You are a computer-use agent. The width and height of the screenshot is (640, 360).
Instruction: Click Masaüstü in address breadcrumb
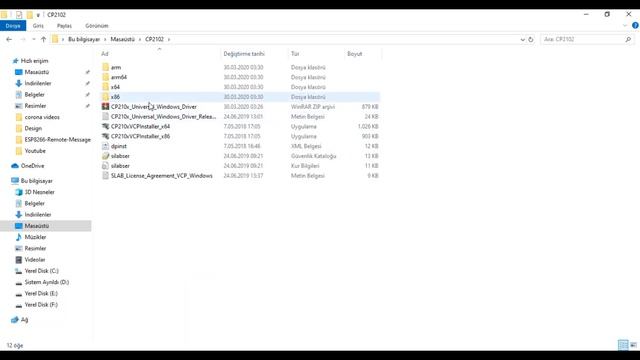122,39
